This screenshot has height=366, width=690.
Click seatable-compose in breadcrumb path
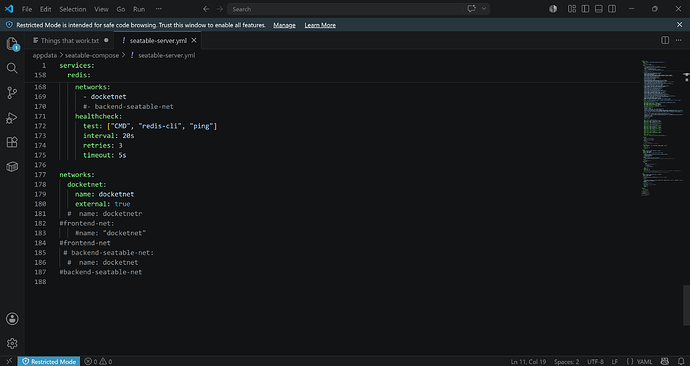[x=92, y=55]
